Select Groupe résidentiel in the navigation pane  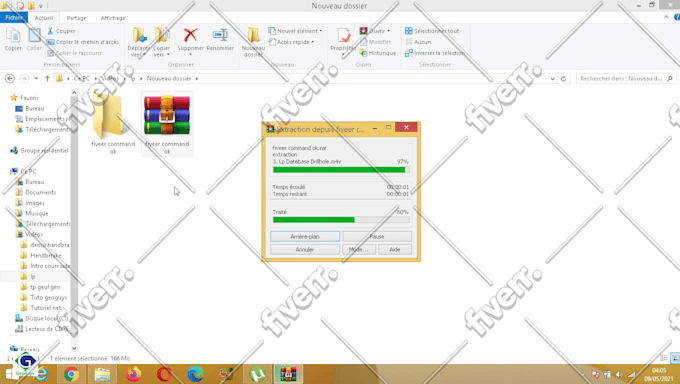click(x=39, y=151)
